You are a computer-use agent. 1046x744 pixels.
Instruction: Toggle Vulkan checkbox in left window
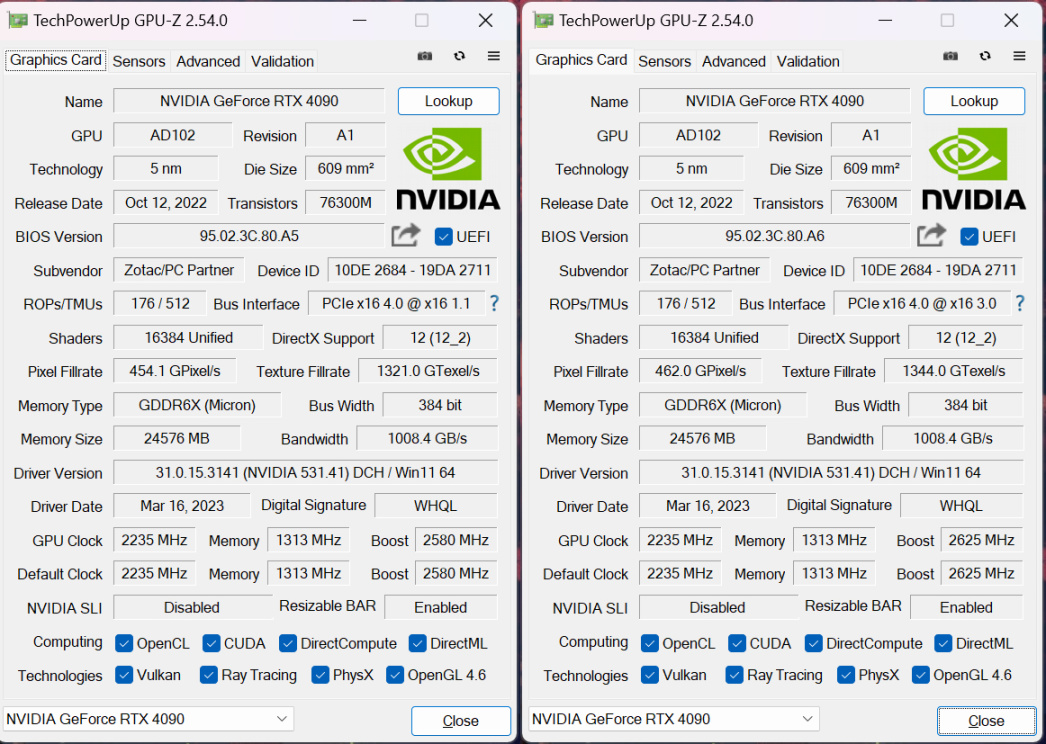click(x=123, y=675)
